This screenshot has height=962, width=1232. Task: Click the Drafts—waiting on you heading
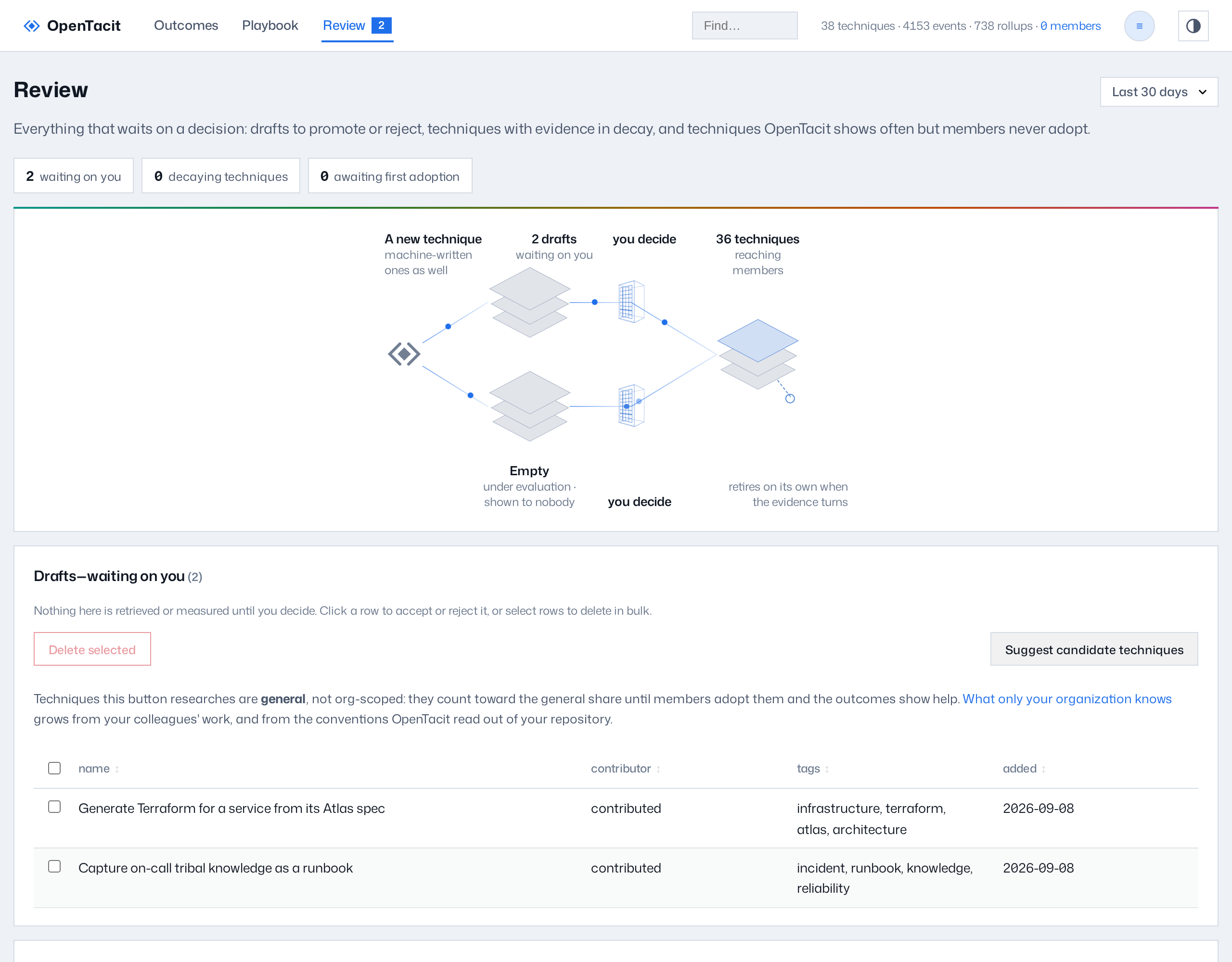(109, 576)
